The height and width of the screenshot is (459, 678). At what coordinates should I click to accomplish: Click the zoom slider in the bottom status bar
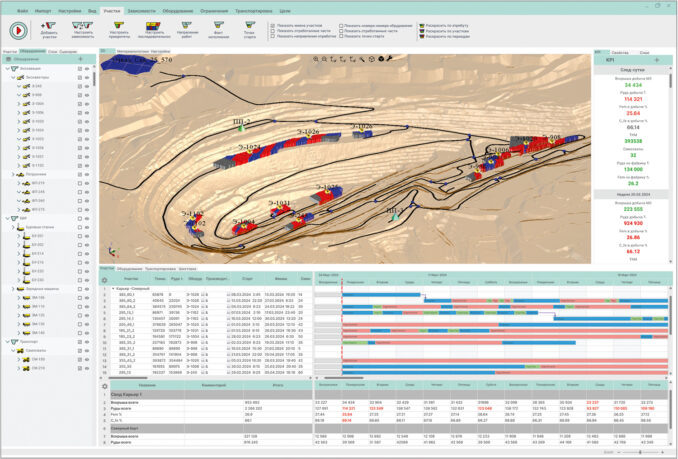640,452
